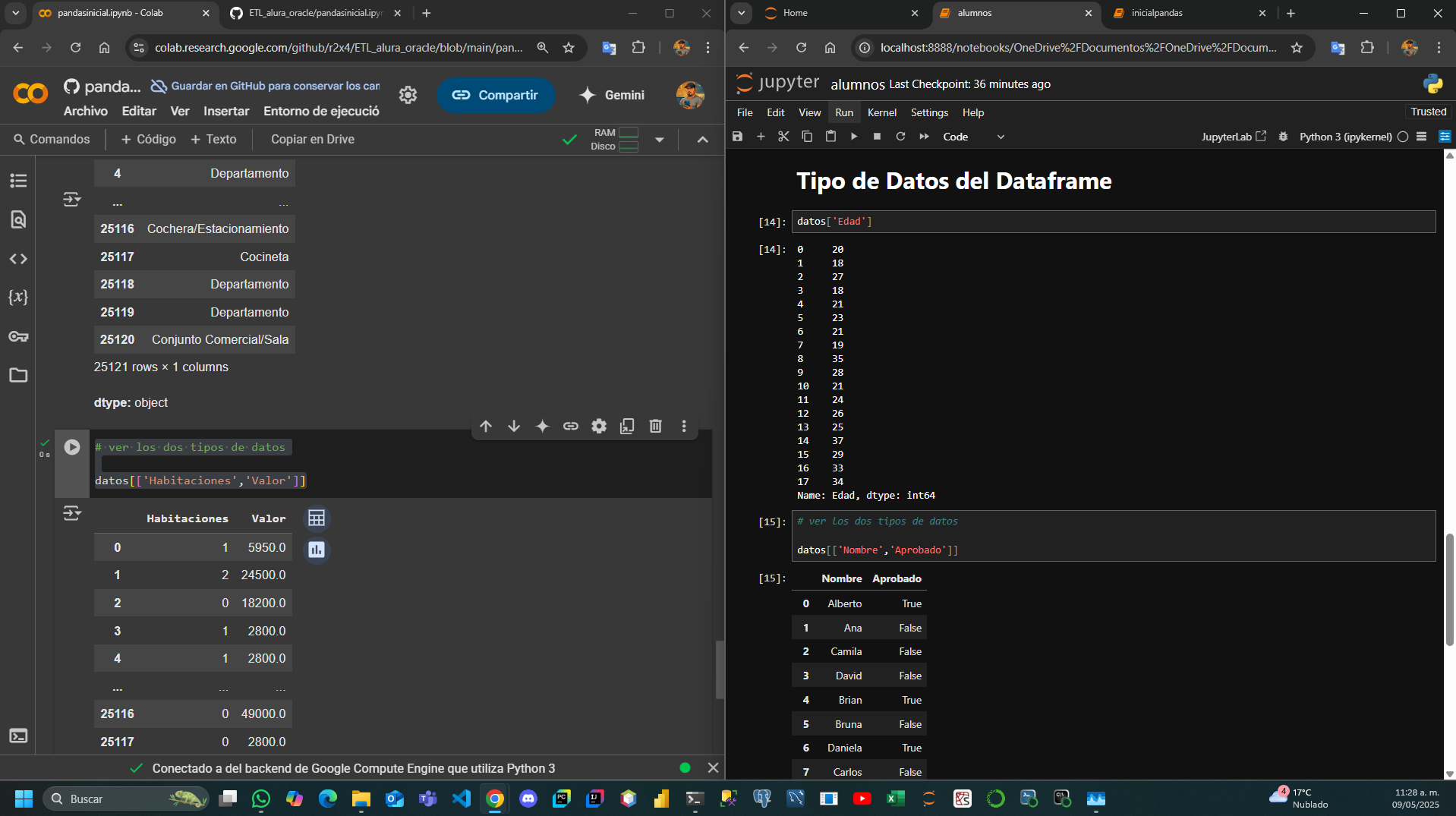Switch to inicialpandas browser tab
The image size is (1456, 816).
[x=1190, y=13]
